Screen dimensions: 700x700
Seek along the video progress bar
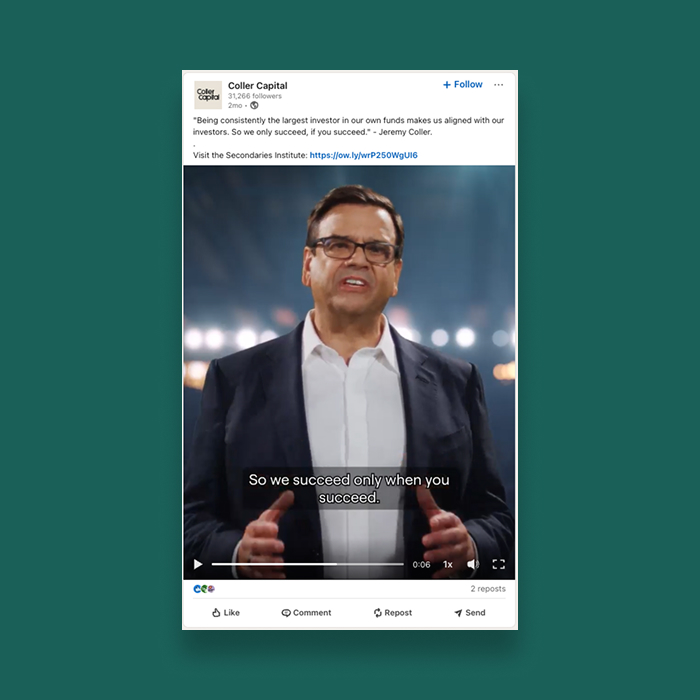[x=307, y=564]
